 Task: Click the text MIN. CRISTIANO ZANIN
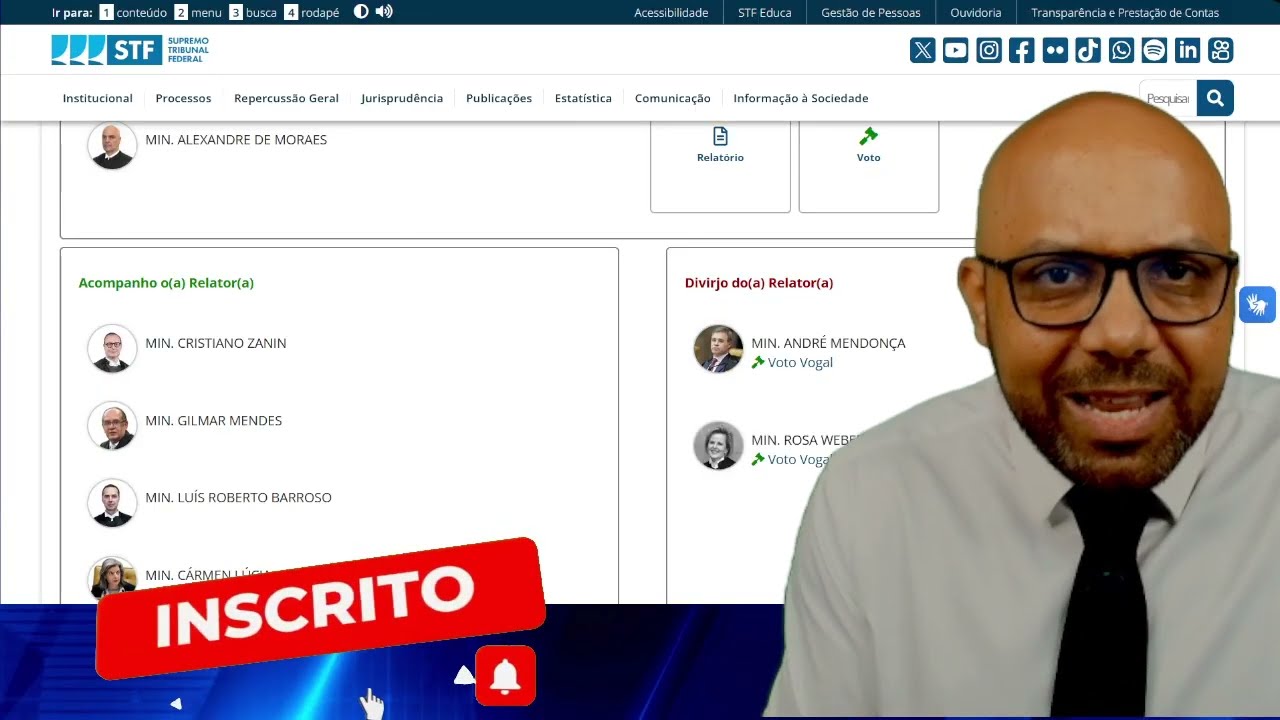(216, 343)
